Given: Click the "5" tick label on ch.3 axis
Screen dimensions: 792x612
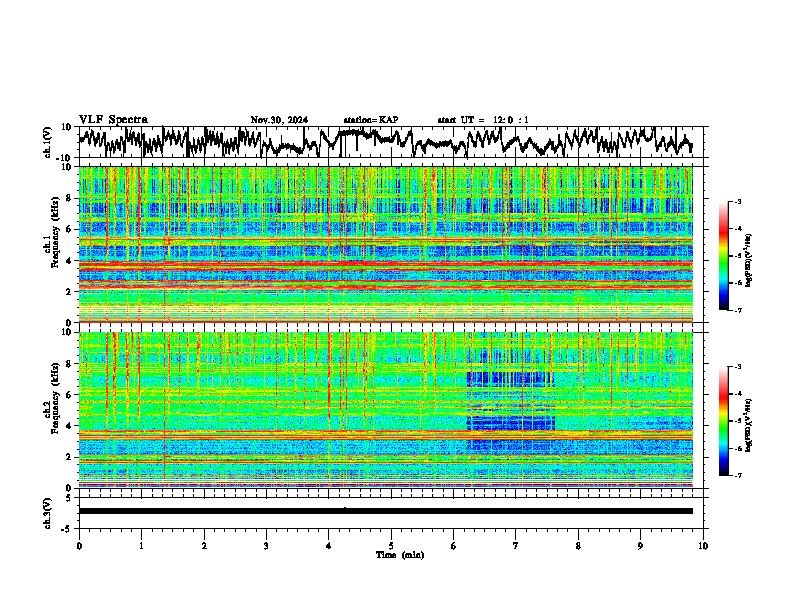Looking at the screenshot, I should 68,498.
